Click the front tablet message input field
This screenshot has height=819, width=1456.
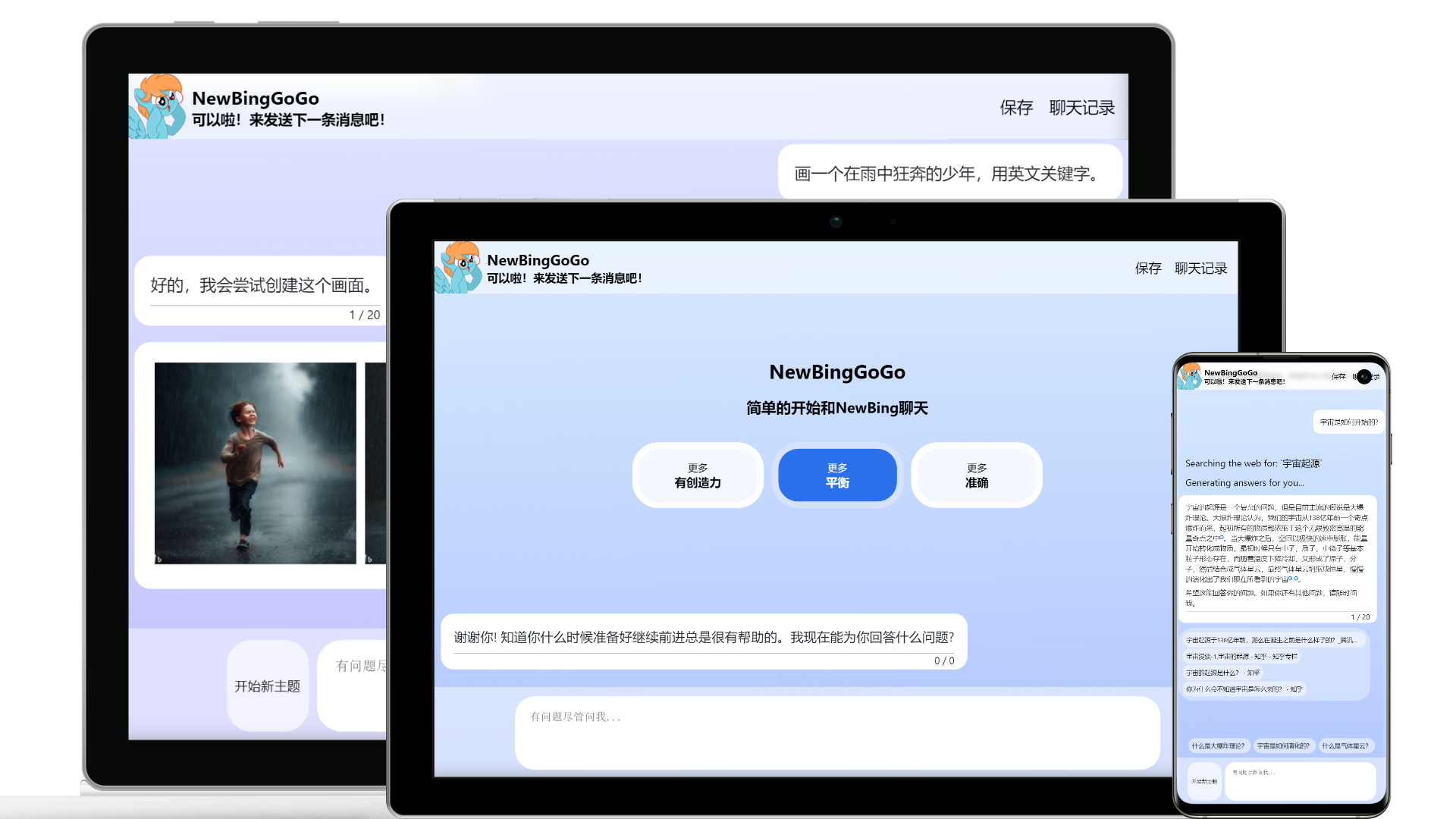click(x=836, y=732)
